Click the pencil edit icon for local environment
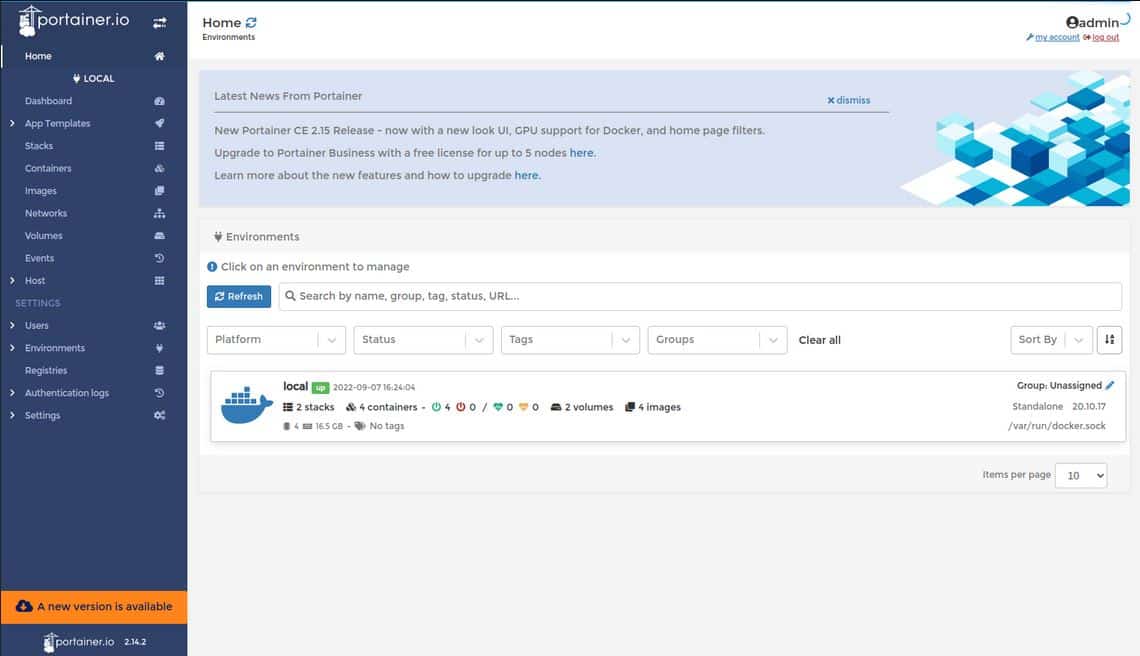Viewport: 1140px width, 656px height. pyautogui.click(x=1109, y=385)
